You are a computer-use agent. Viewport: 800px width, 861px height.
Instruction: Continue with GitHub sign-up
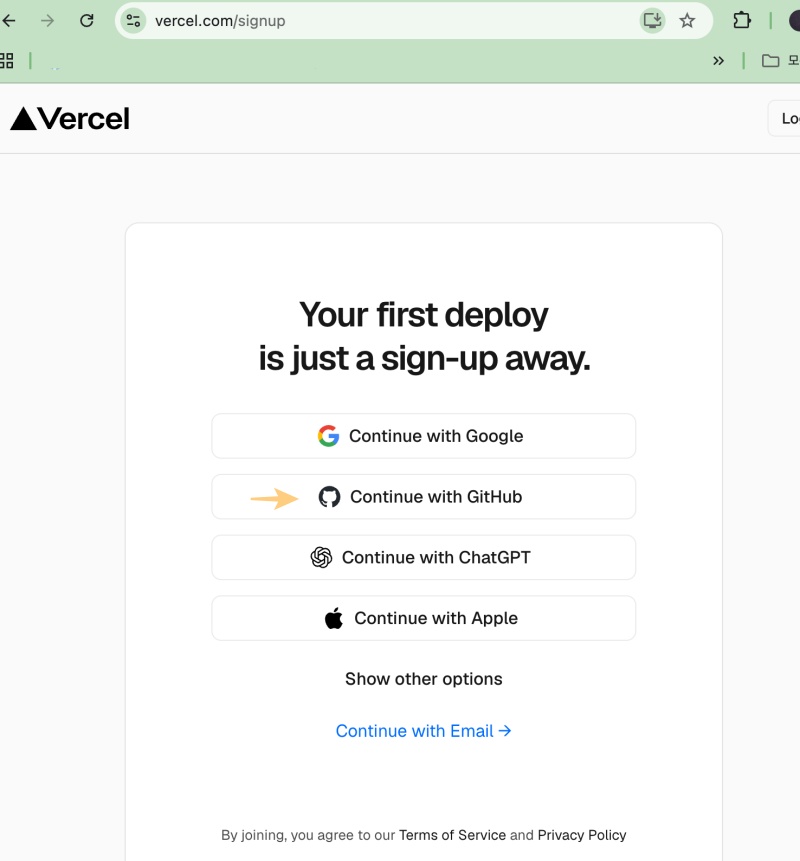tap(423, 497)
